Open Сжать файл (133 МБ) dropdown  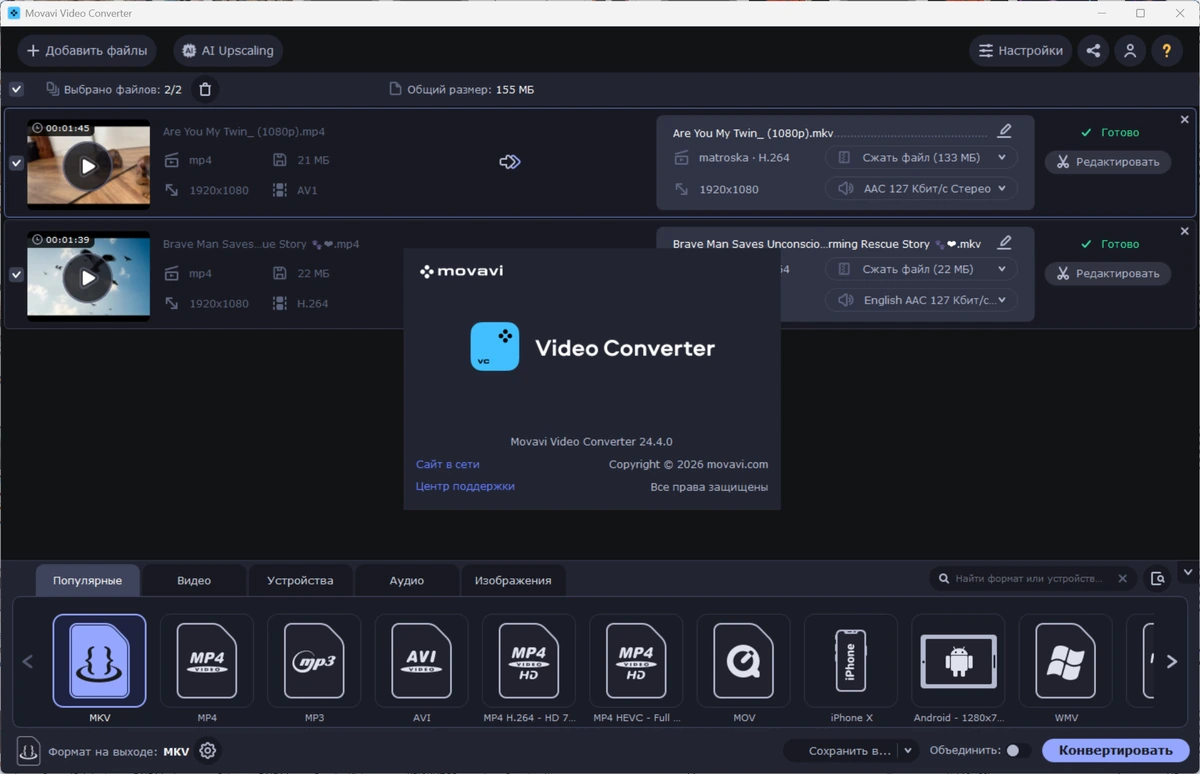pos(921,158)
